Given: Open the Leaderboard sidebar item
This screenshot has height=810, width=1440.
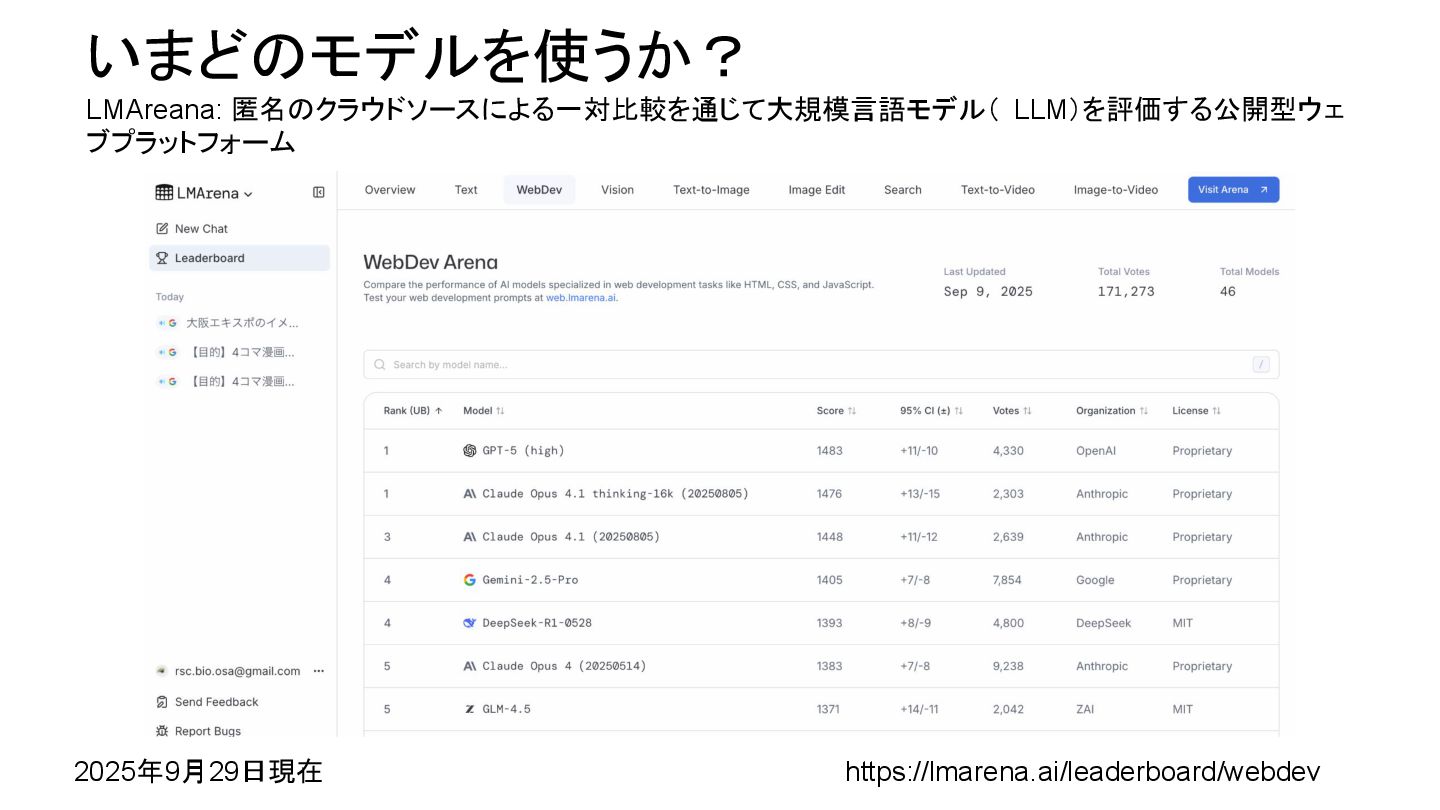Looking at the screenshot, I should point(239,258).
